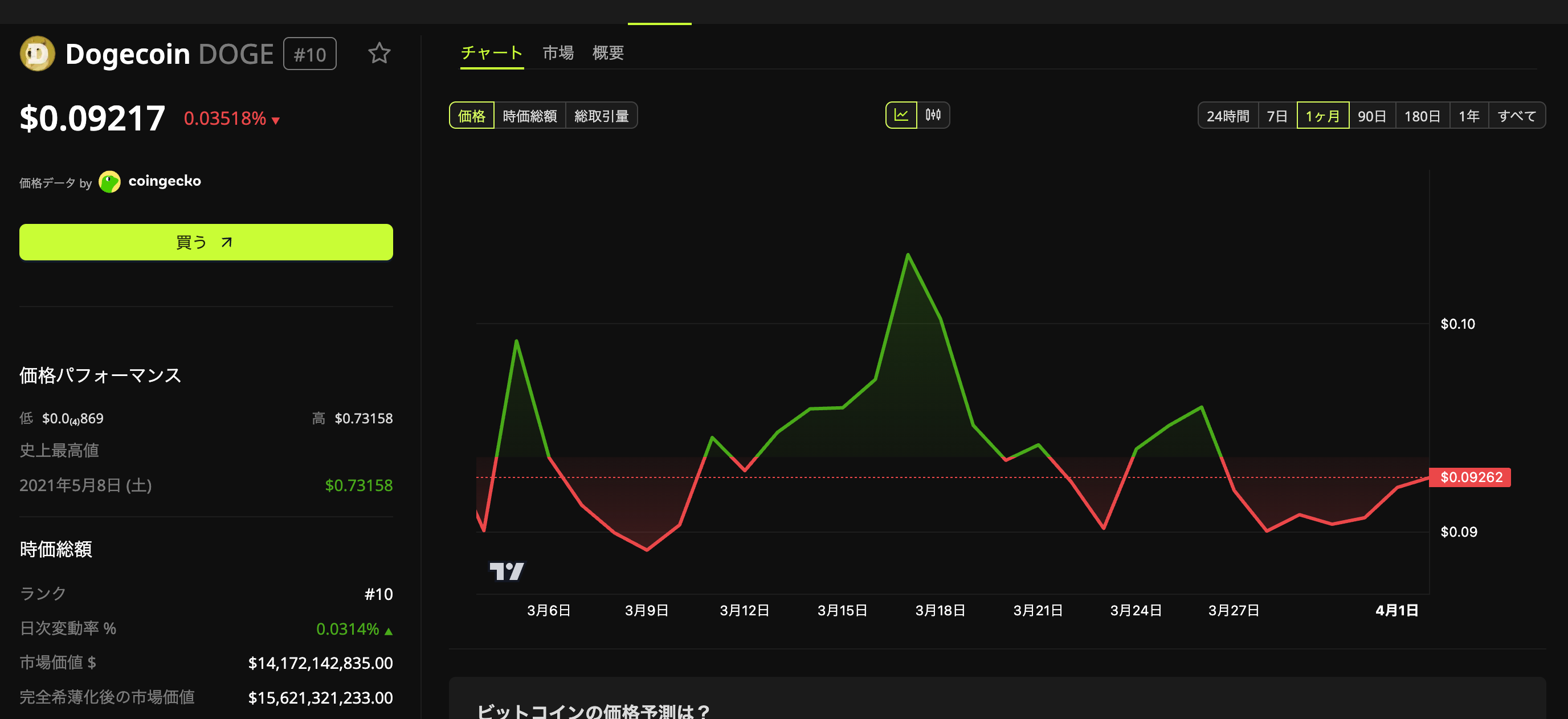The image size is (1568, 719).
Task: Click the coingecko data source link
Action: [x=164, y=181]
